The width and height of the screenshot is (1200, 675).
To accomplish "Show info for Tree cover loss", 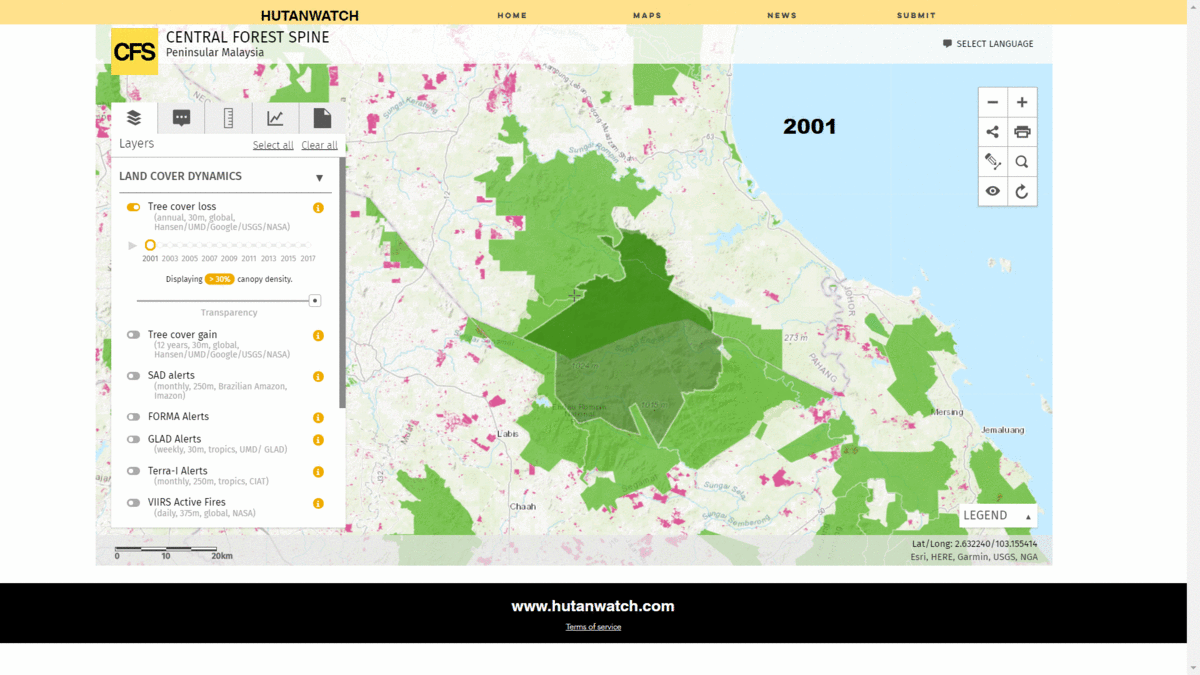I will click(318, 208).
